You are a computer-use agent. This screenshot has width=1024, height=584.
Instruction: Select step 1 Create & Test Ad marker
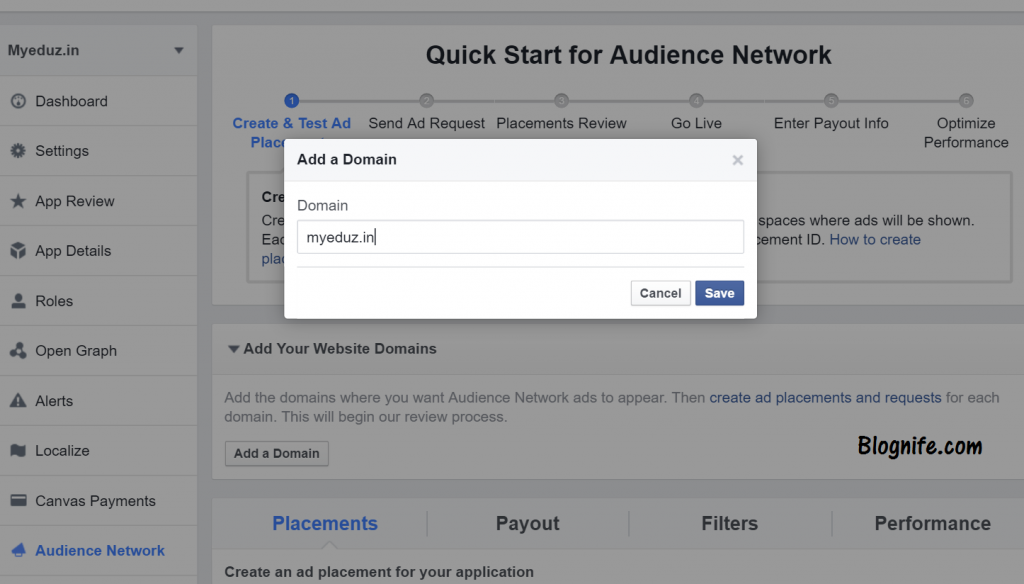(x=291, y=101)
